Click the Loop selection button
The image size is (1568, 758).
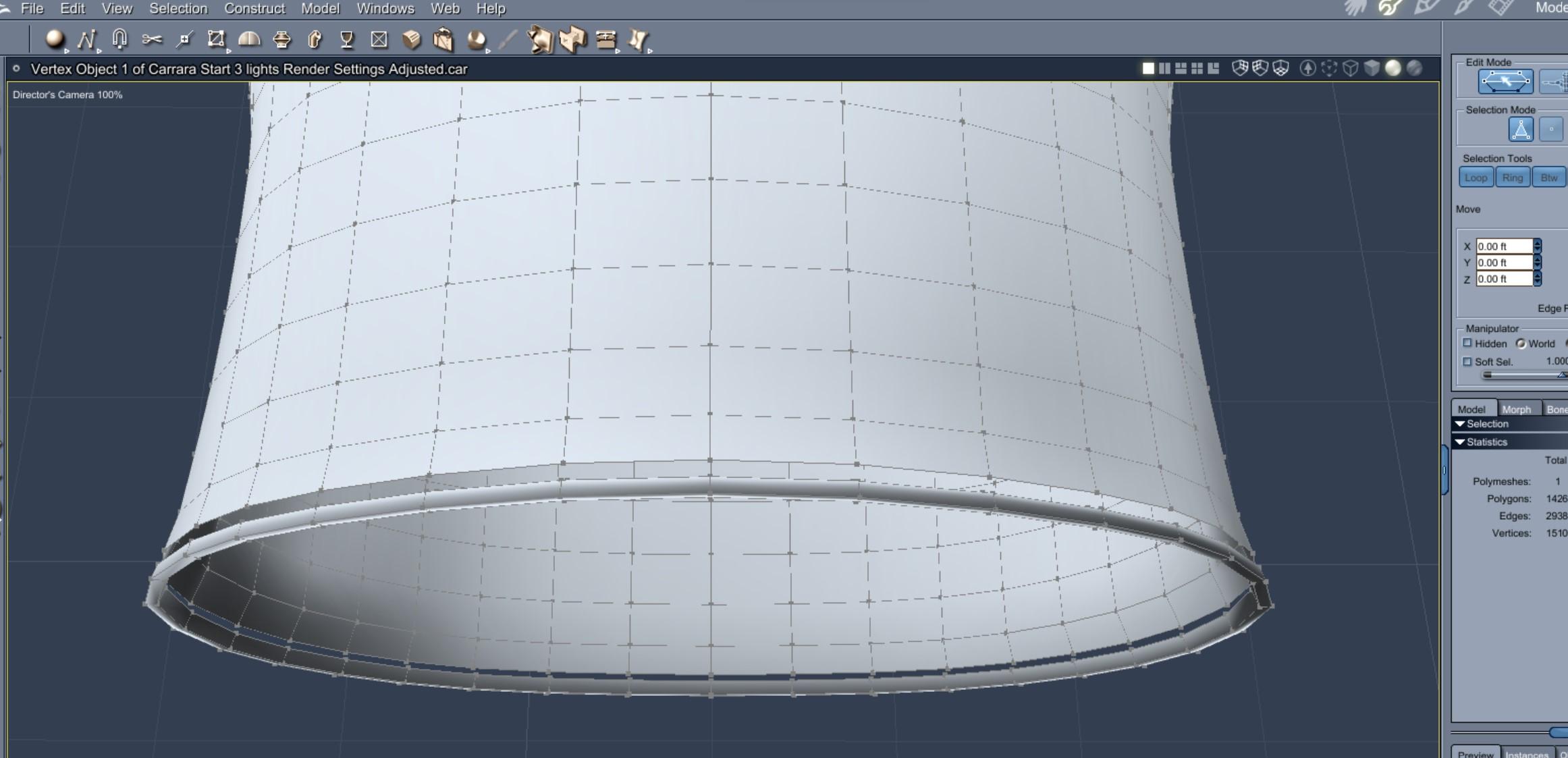1476,178
